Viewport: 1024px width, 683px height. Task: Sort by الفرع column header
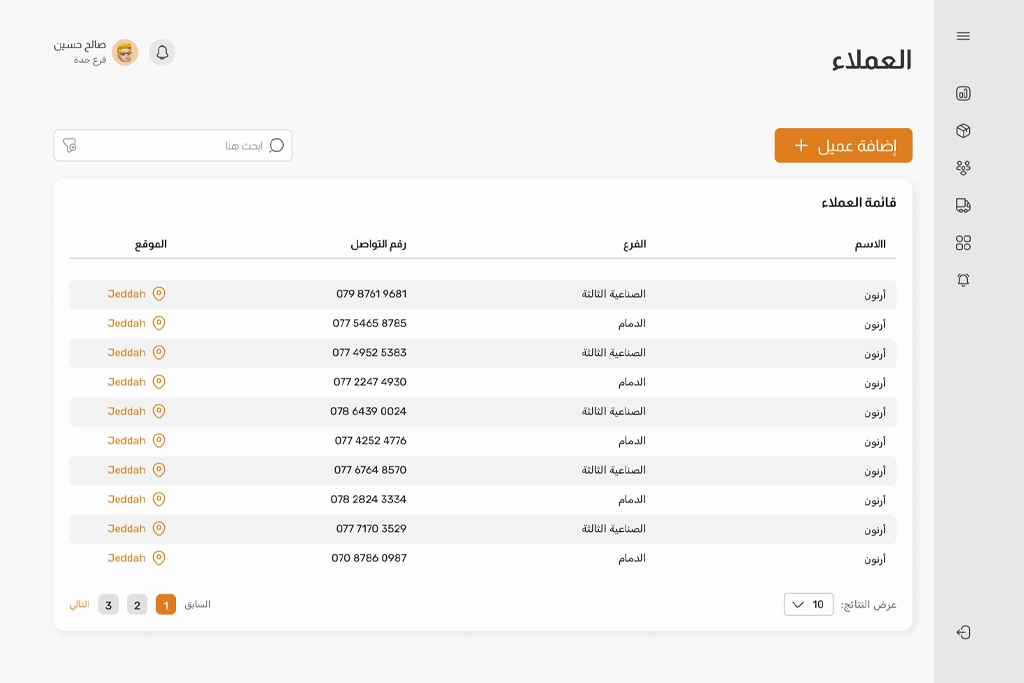[x=635, y=244]
